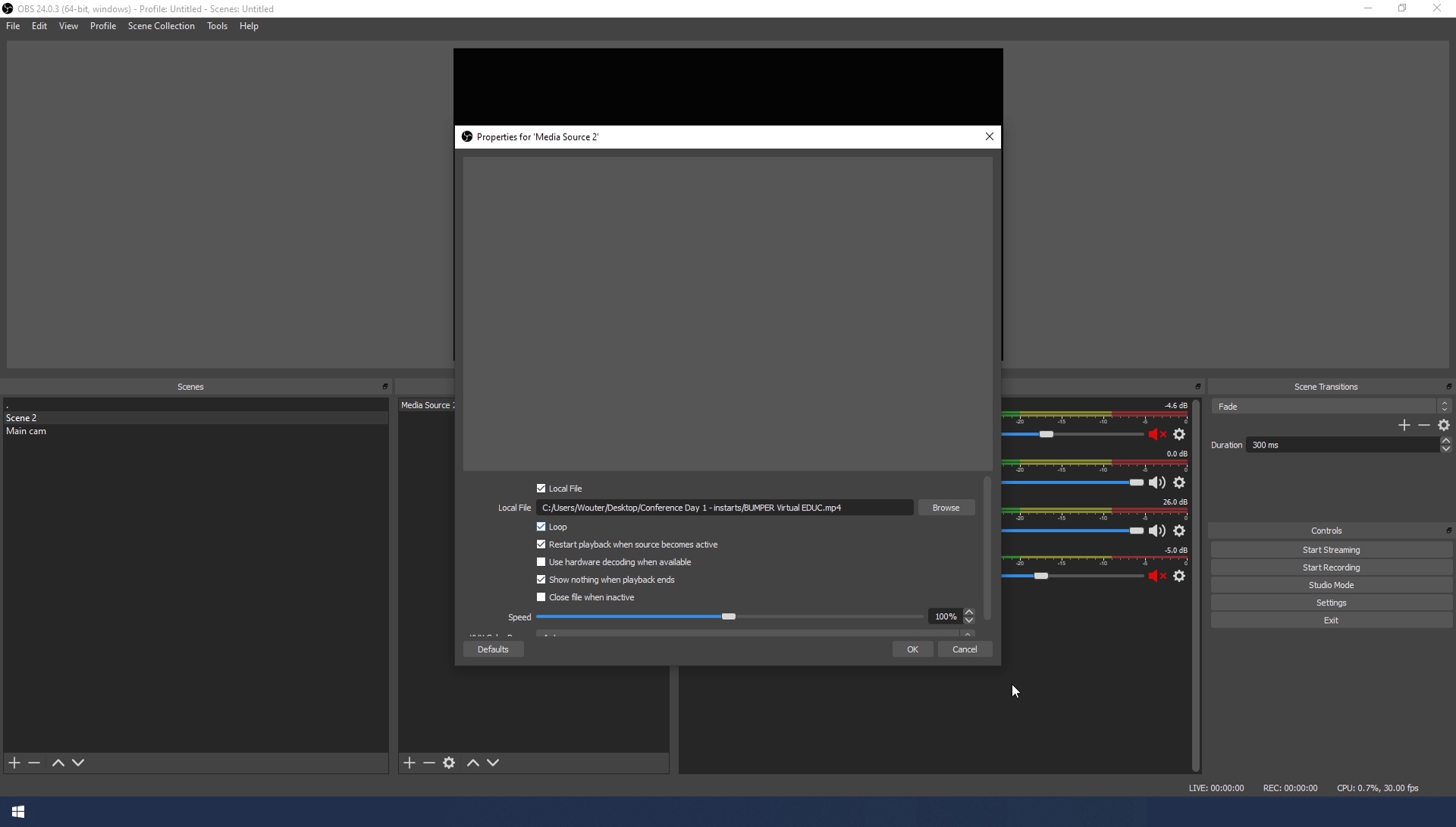Click Start Recording button

point(1331,568)
